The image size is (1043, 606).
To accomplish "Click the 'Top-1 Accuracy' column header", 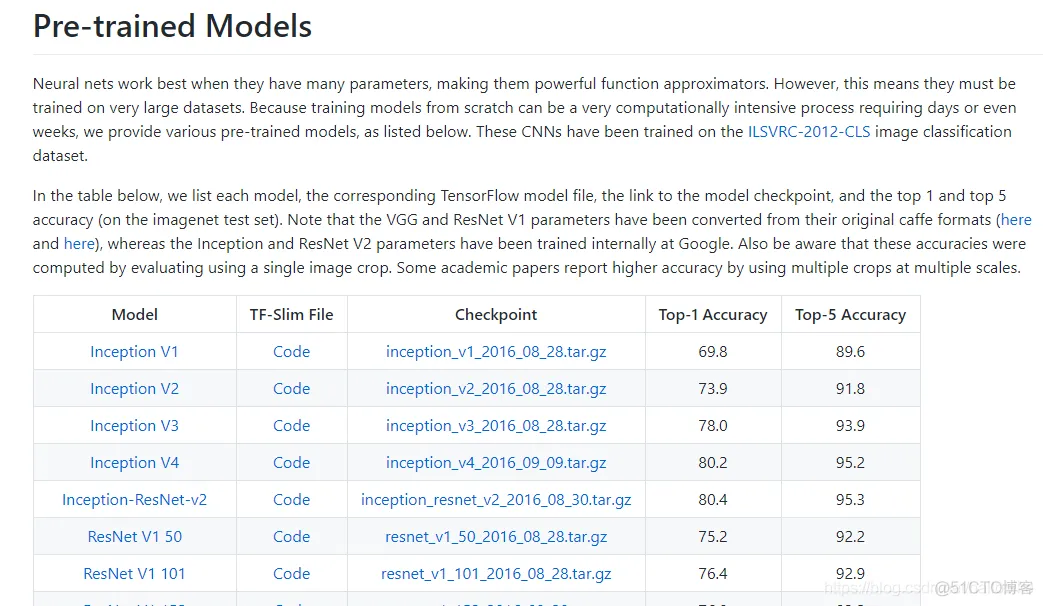I will tap(713, 315).
